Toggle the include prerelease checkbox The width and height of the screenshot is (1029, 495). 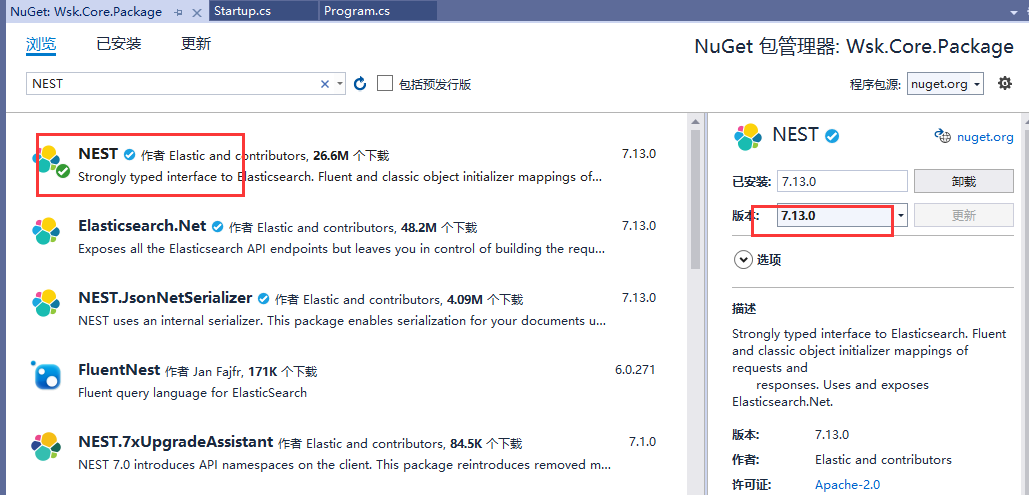[x=385, y=83]
